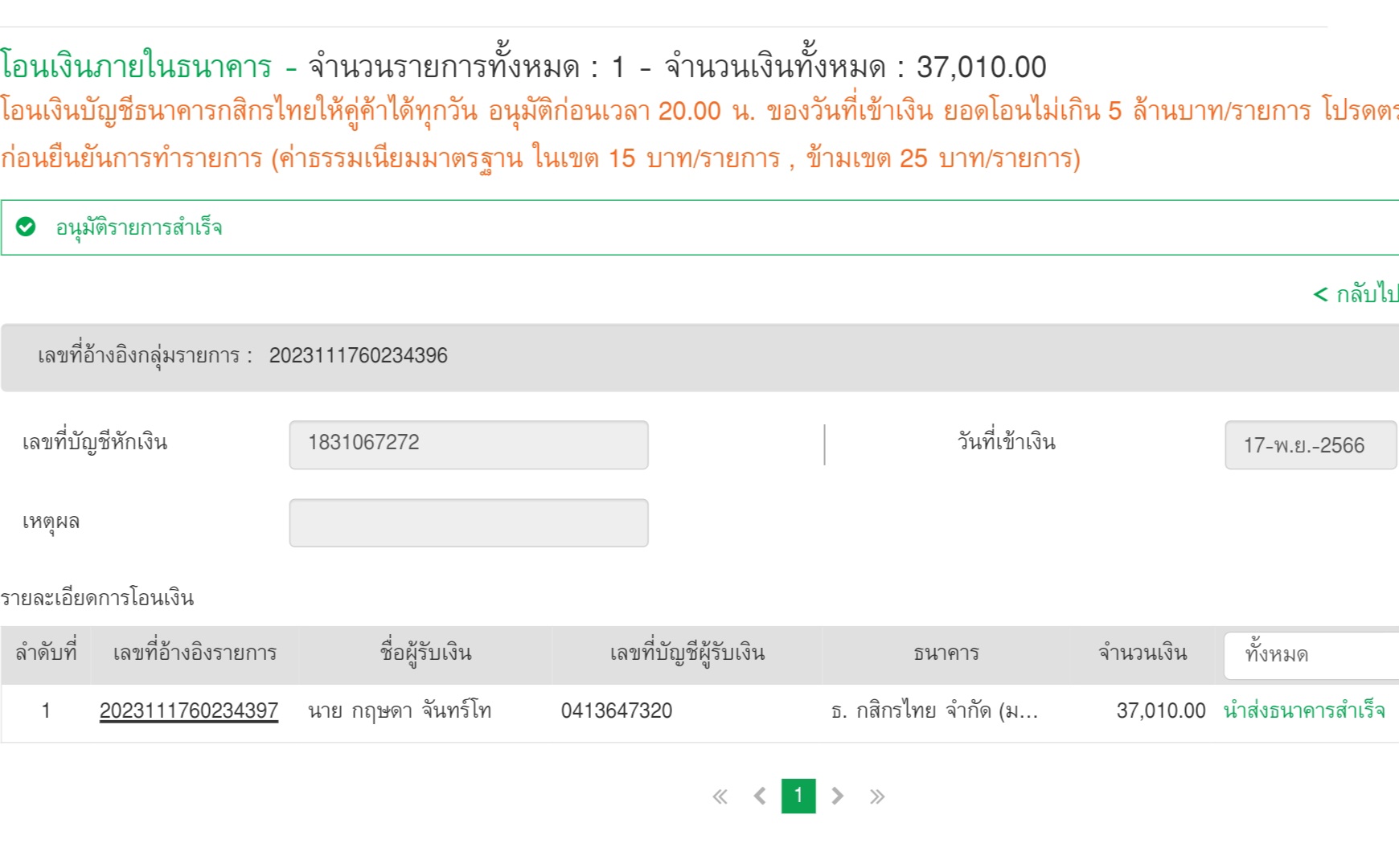This screenshot has width=1399, height=868.
Task: Click the จำนวนเงิน column header
Action: [1143, 653]
